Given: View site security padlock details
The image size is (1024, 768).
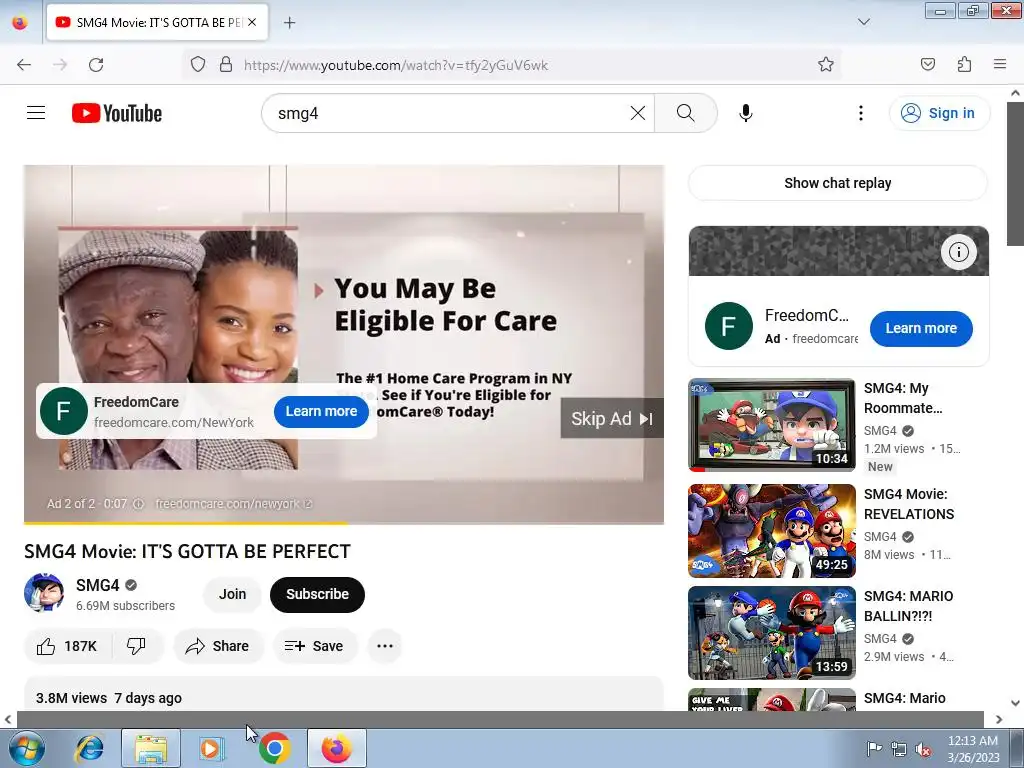Looking at the screenshot, I should pos(226,65).
